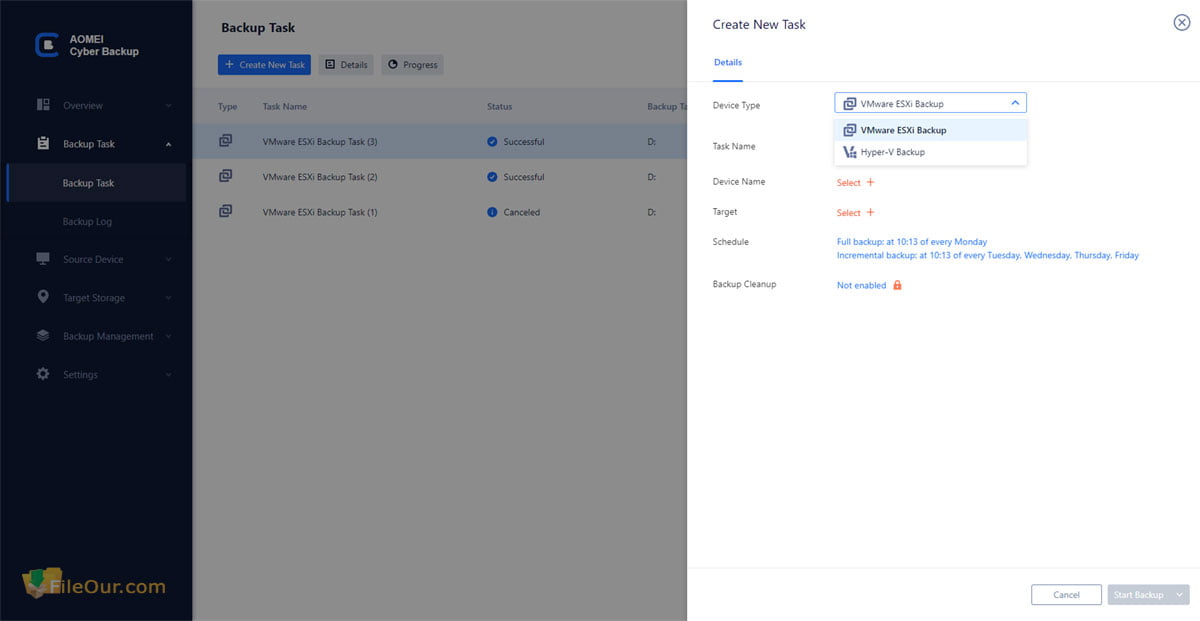Click the Target Storage location pin icon

[x=43, y=297]
